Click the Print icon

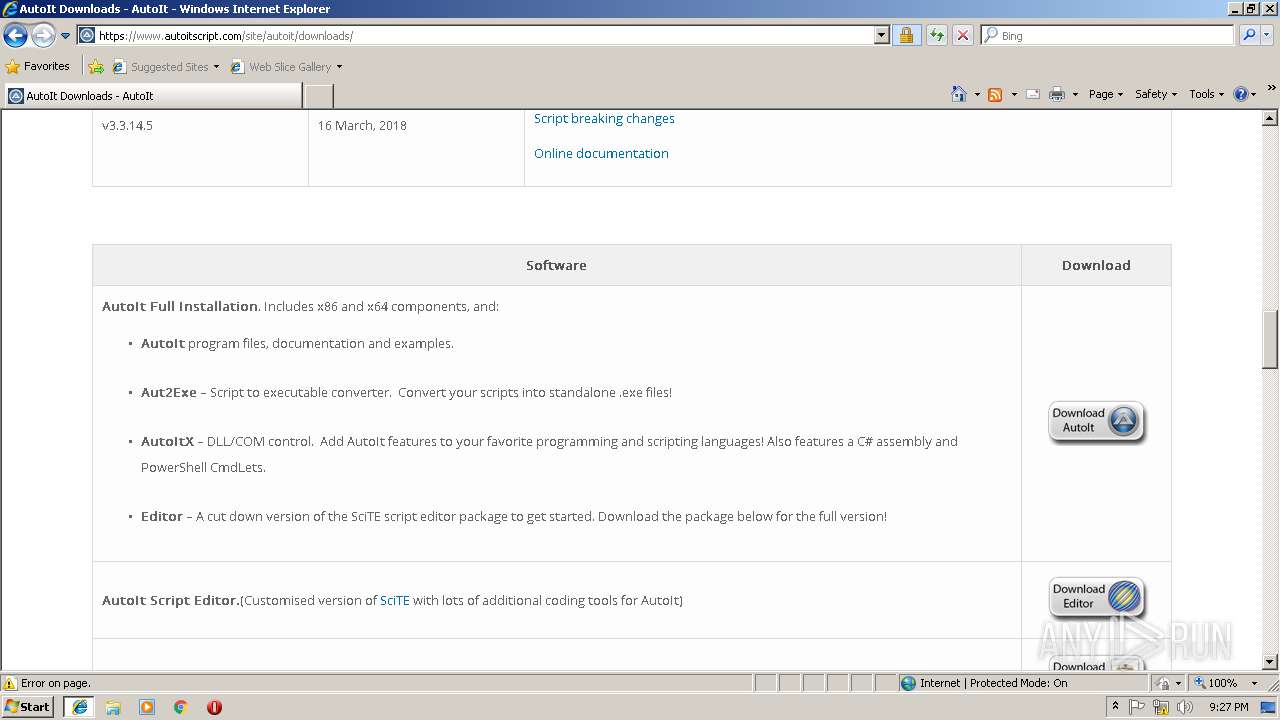pyautogui.click(x=1057, y=94)
